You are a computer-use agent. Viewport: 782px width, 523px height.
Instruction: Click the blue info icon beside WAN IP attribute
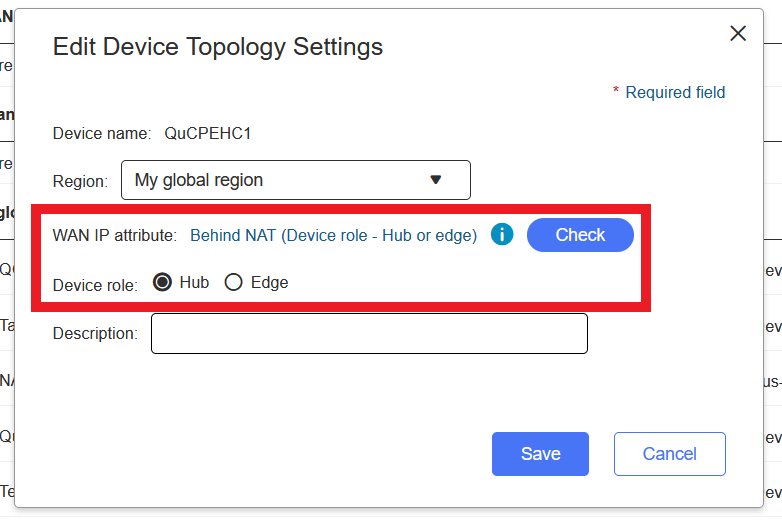(502, 235)
